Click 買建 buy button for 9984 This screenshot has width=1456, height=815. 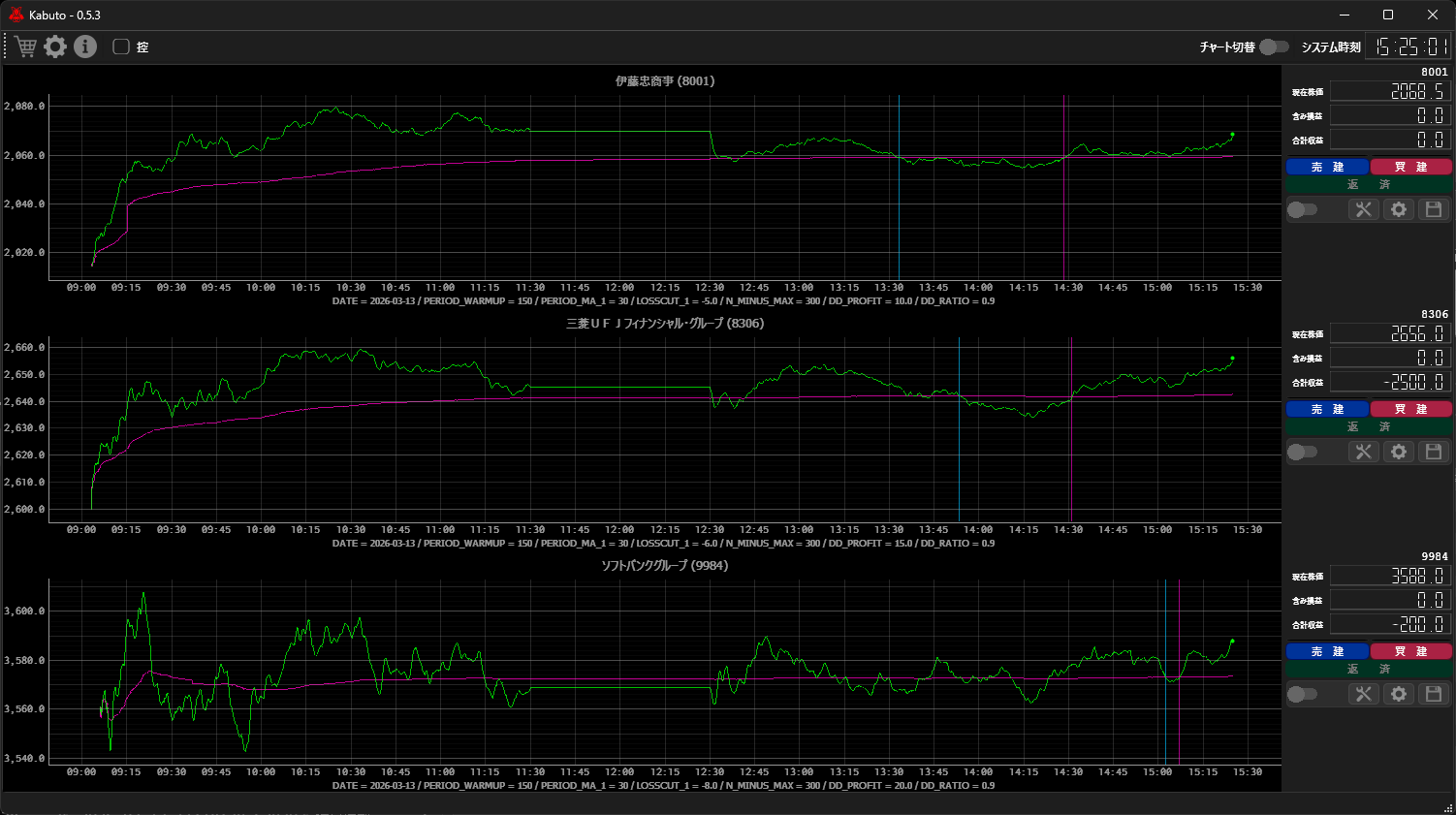1410,651
